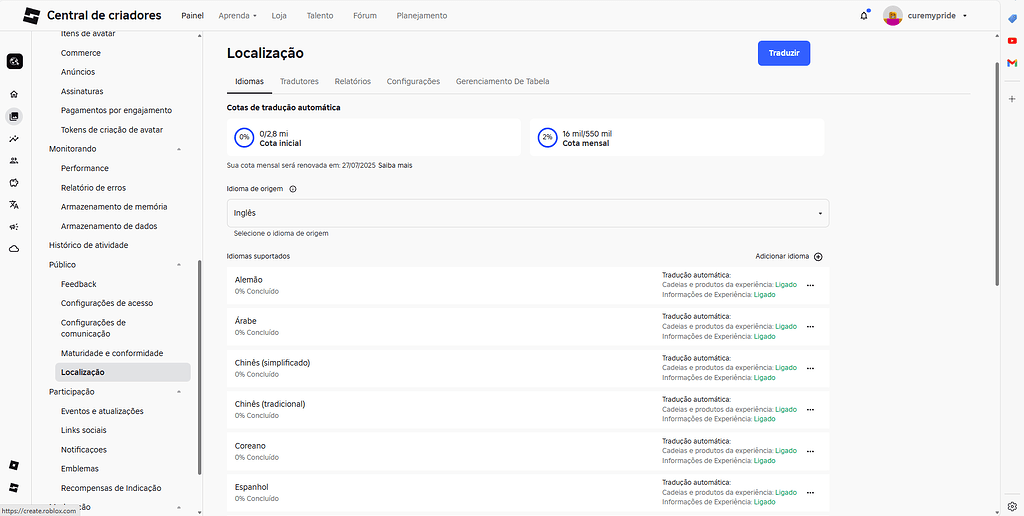The image size is (1024, 516).
Task: Open Eventos e atualizações in the sidebar
Action: point(102,411)
